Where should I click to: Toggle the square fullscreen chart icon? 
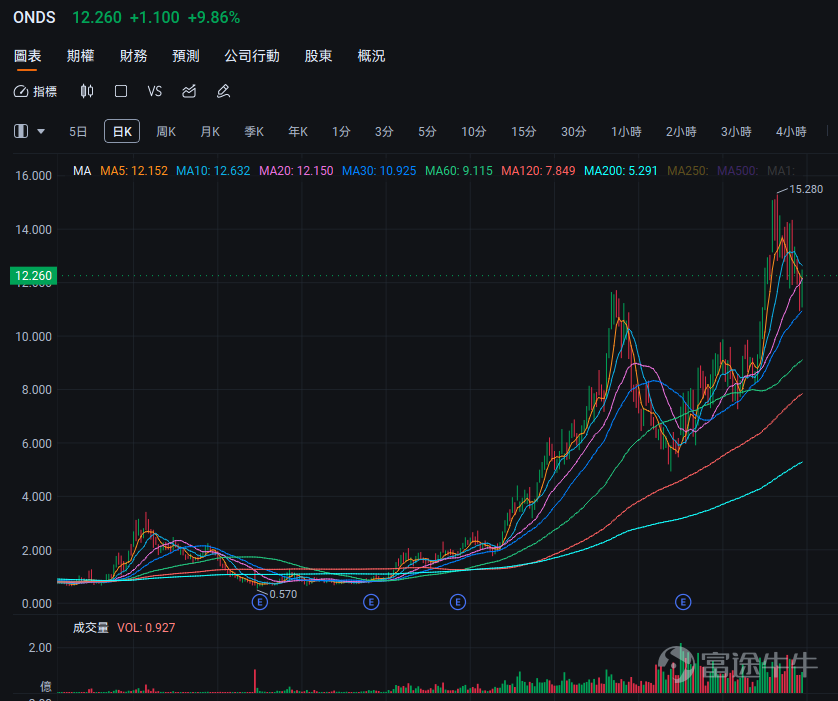(x=121, y=91)
